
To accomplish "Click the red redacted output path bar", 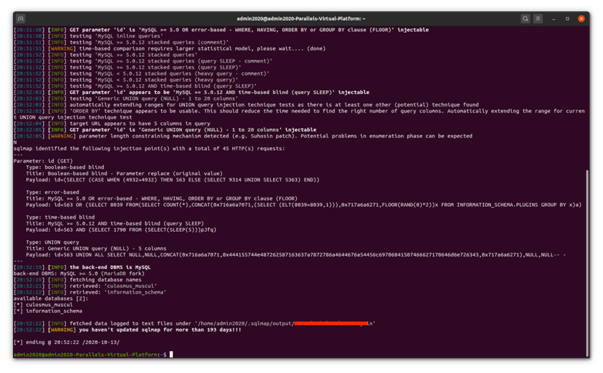I will pos(331,323).
